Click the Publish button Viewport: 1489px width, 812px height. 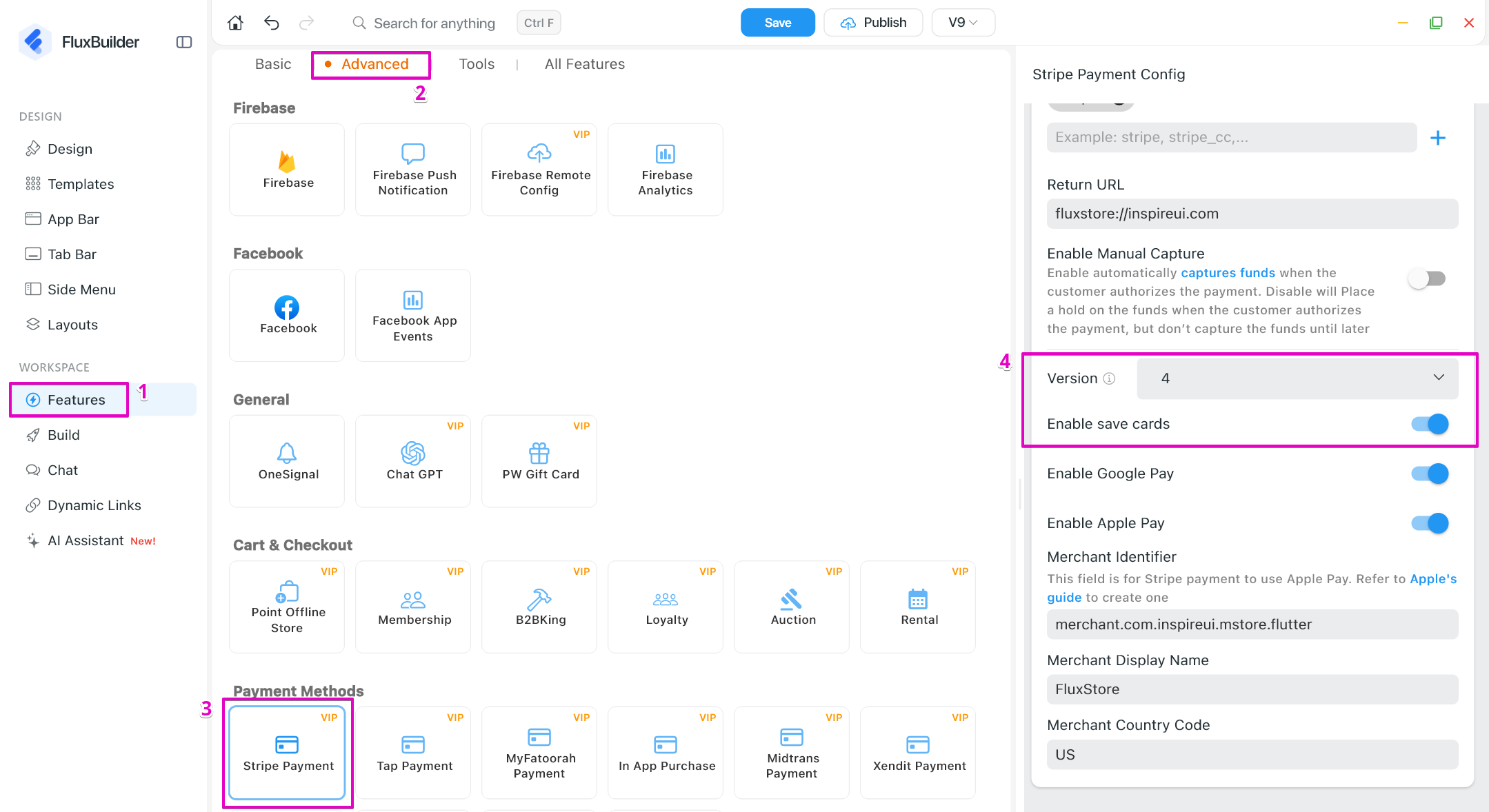(x=872, y=23)
